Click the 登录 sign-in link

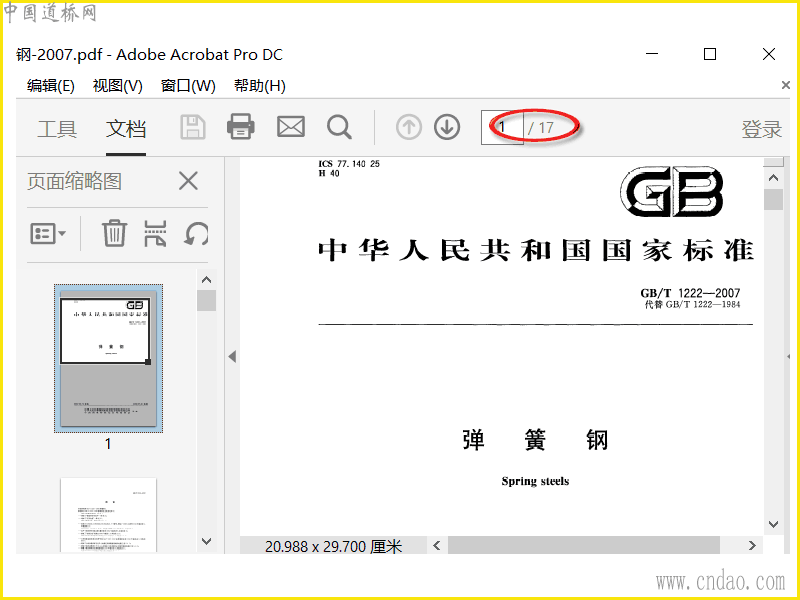[x=761, y=129]
